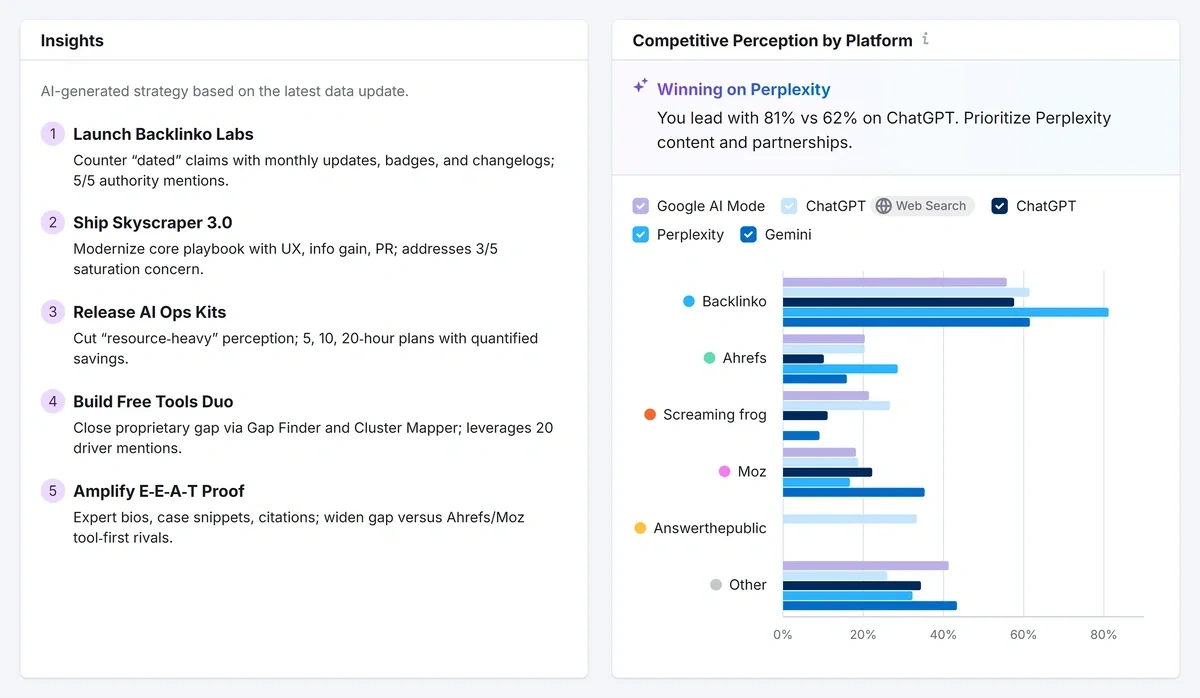Toggle the ChatGPT Web Search checkbox
The image size is (1200, 698).
coord(787,206)
